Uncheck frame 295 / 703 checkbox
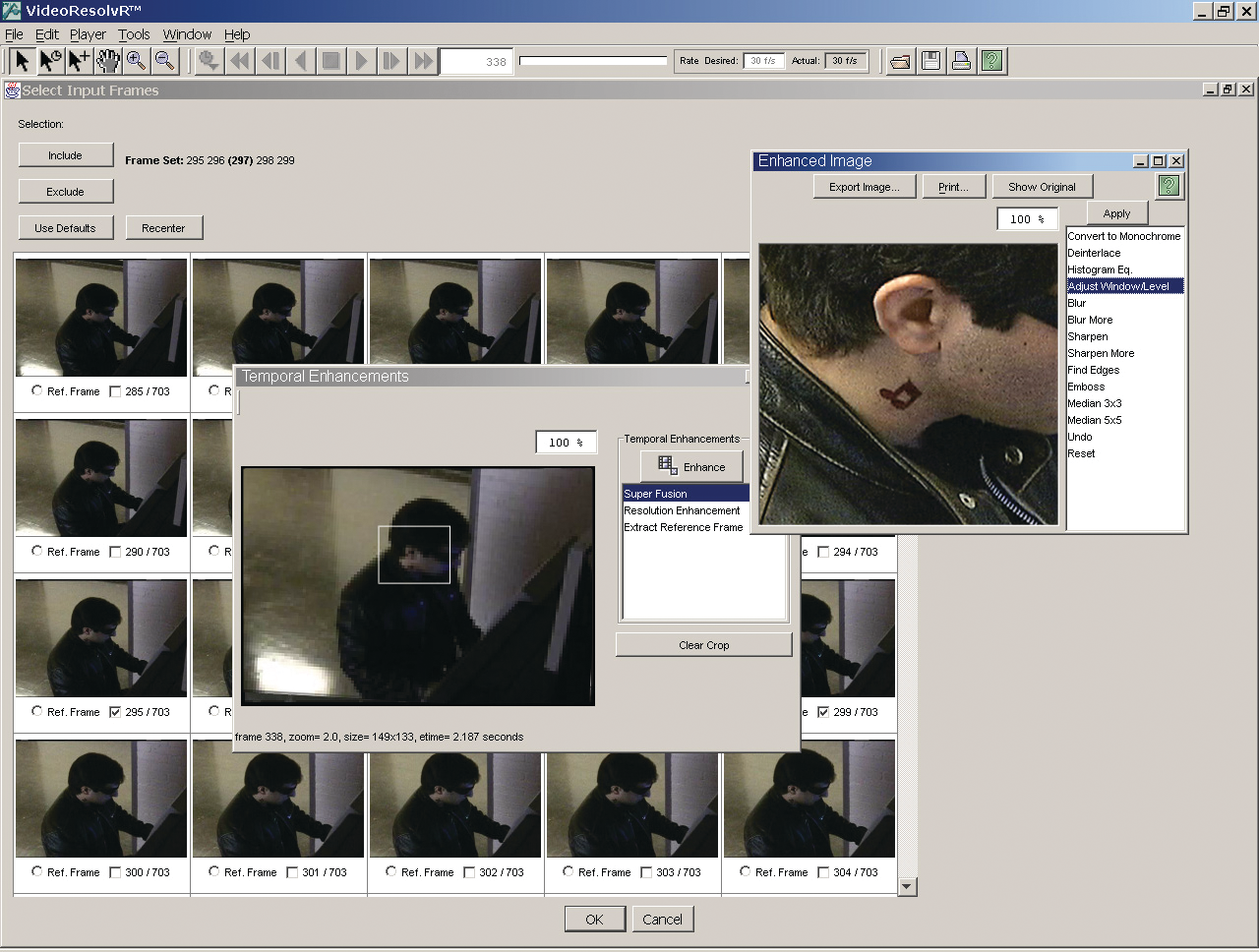Image resolution: width=1259 pixels, height=952 pixels. tap(115, 711)
